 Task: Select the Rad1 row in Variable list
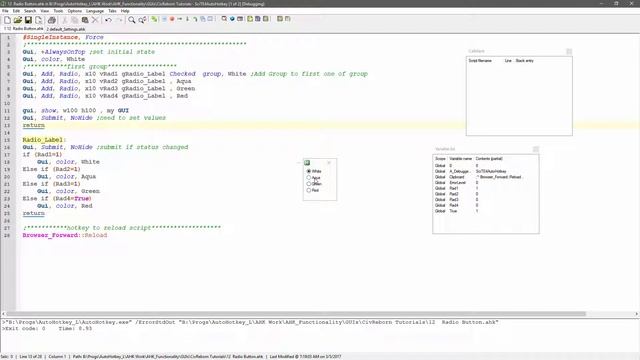point(485,189)
